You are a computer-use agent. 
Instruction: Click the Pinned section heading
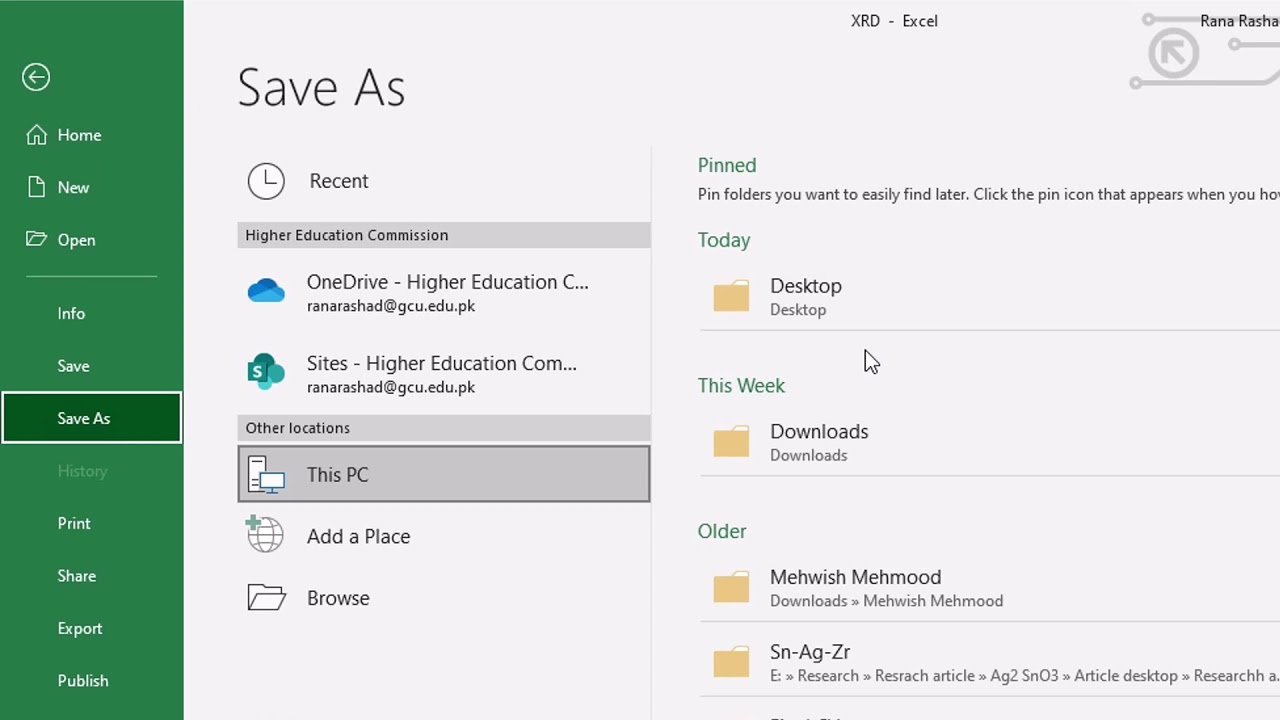727,165
